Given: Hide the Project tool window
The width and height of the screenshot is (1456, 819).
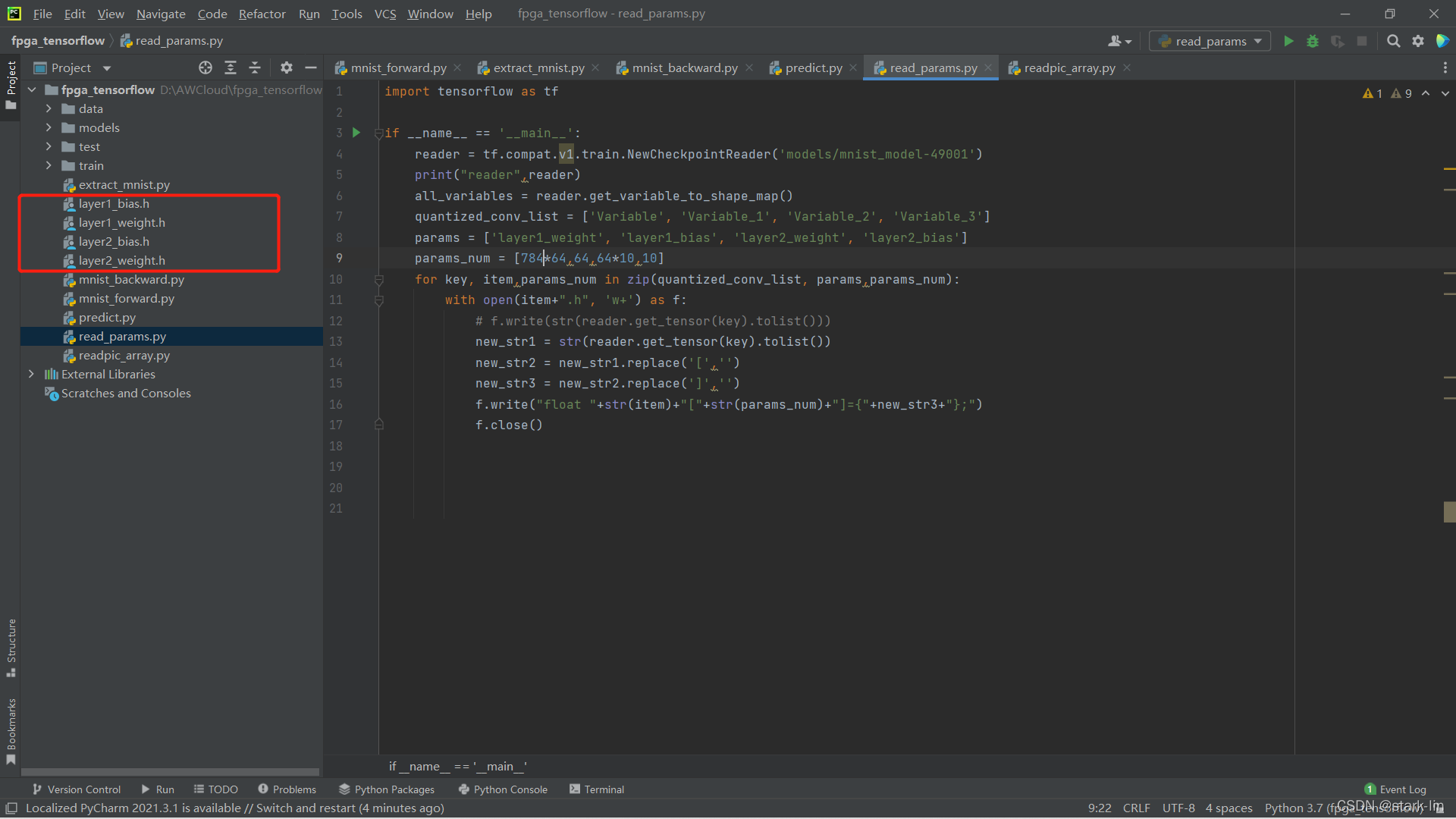Looking at the screenshot, I should pyautogui.click(x=310, y=67).
